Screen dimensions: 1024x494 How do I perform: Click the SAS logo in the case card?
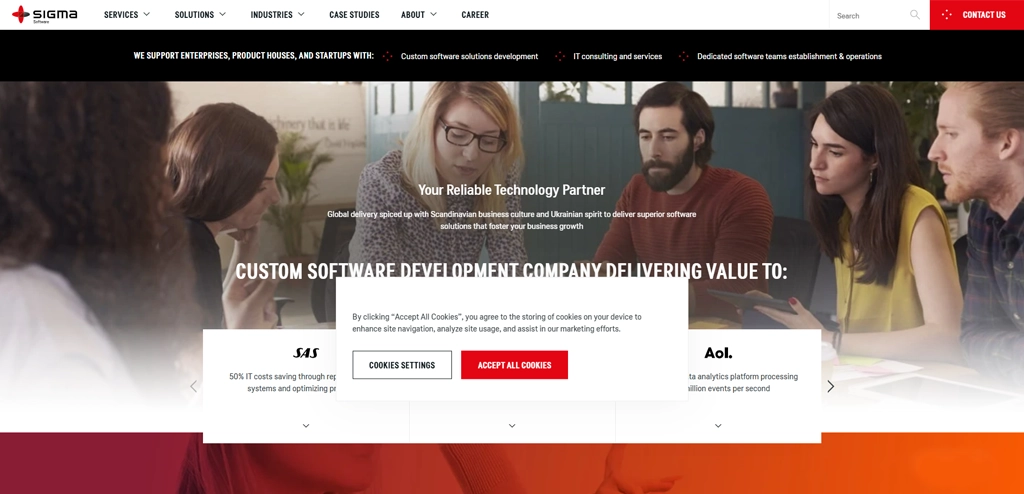point(306,353)
